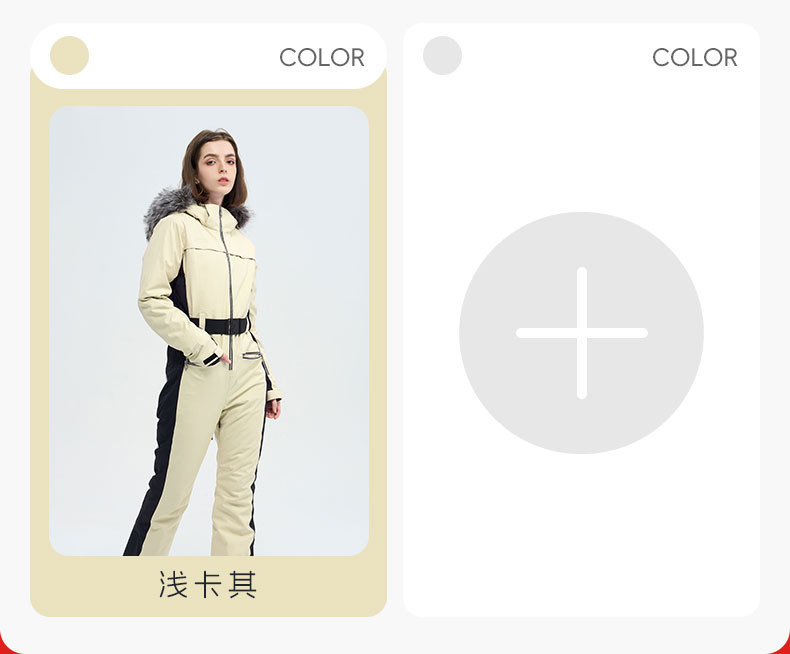Viewport: 790px width, 654px height.
Task: Open the khaki ski suit product photo
Action: [209, 331]
